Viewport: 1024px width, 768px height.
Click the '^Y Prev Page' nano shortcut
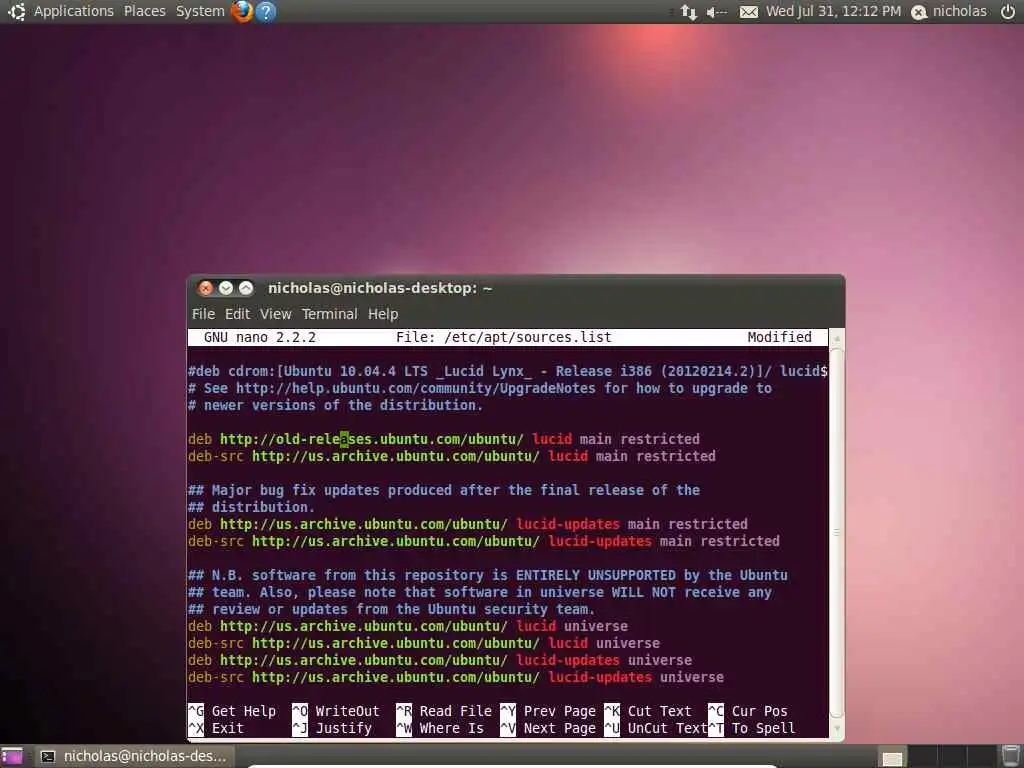click(548, 711)
